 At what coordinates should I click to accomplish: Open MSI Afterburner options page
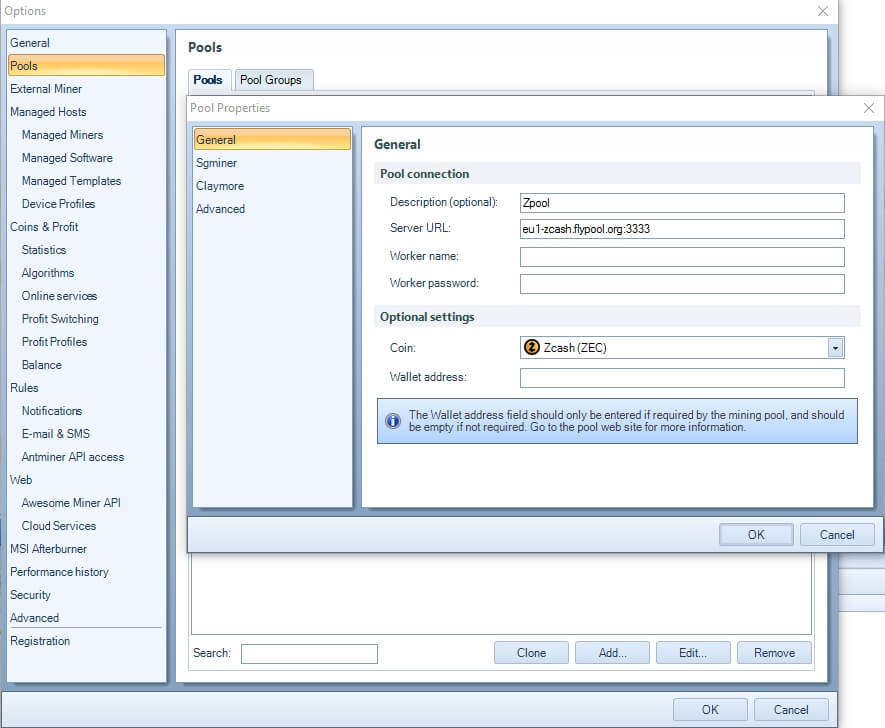[x=49, y=549]
